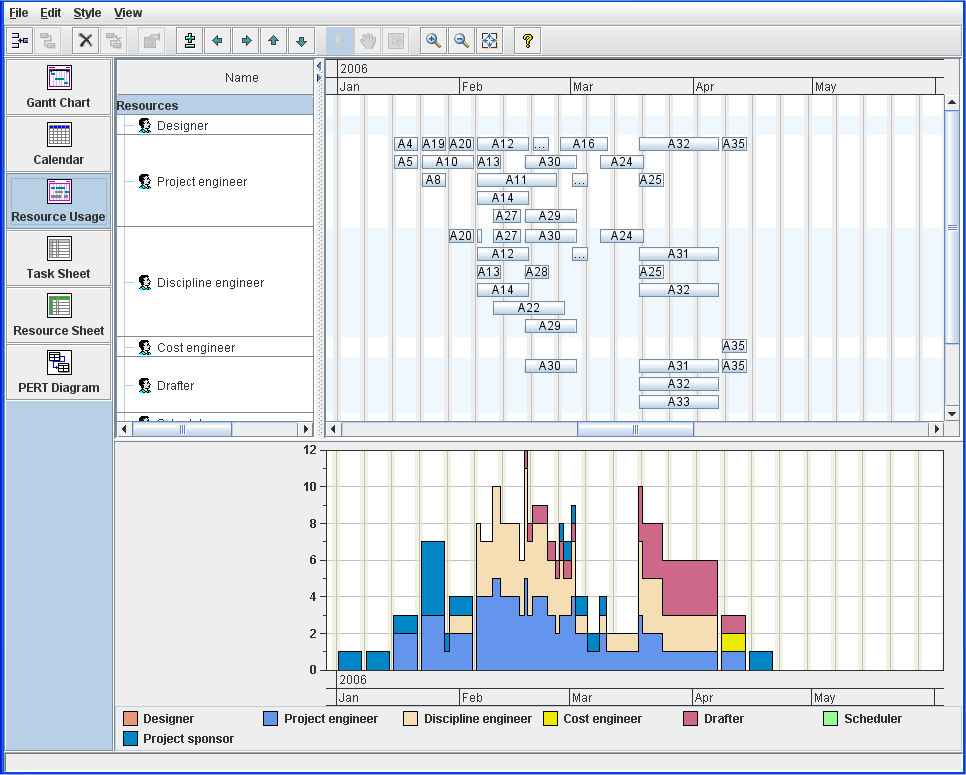This screenshot has height=775, width=966.
Task: Click the green right arrow toolbar icon
Action: (245, 41)
